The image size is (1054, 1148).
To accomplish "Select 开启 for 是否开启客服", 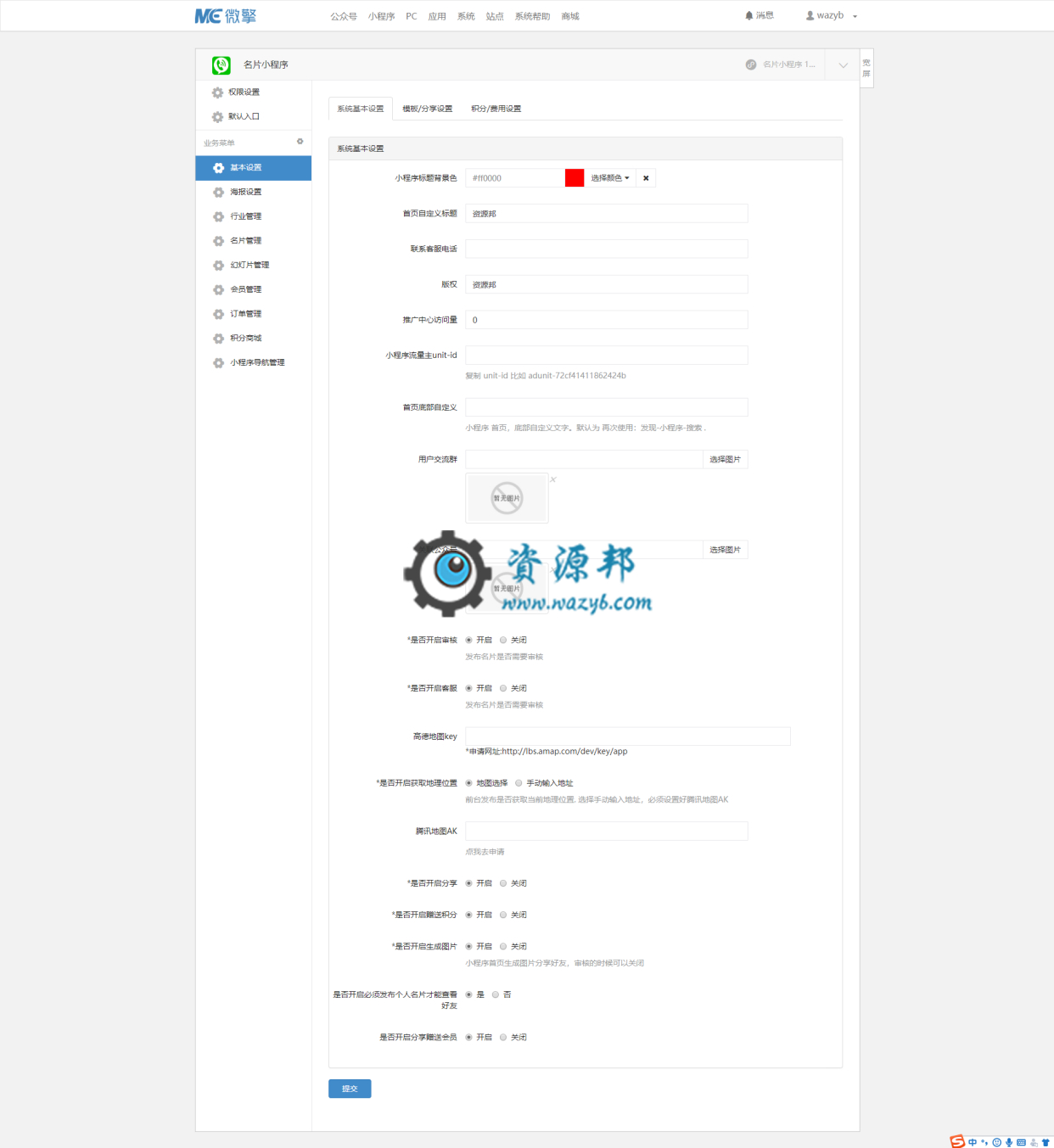I will [468, 689].
